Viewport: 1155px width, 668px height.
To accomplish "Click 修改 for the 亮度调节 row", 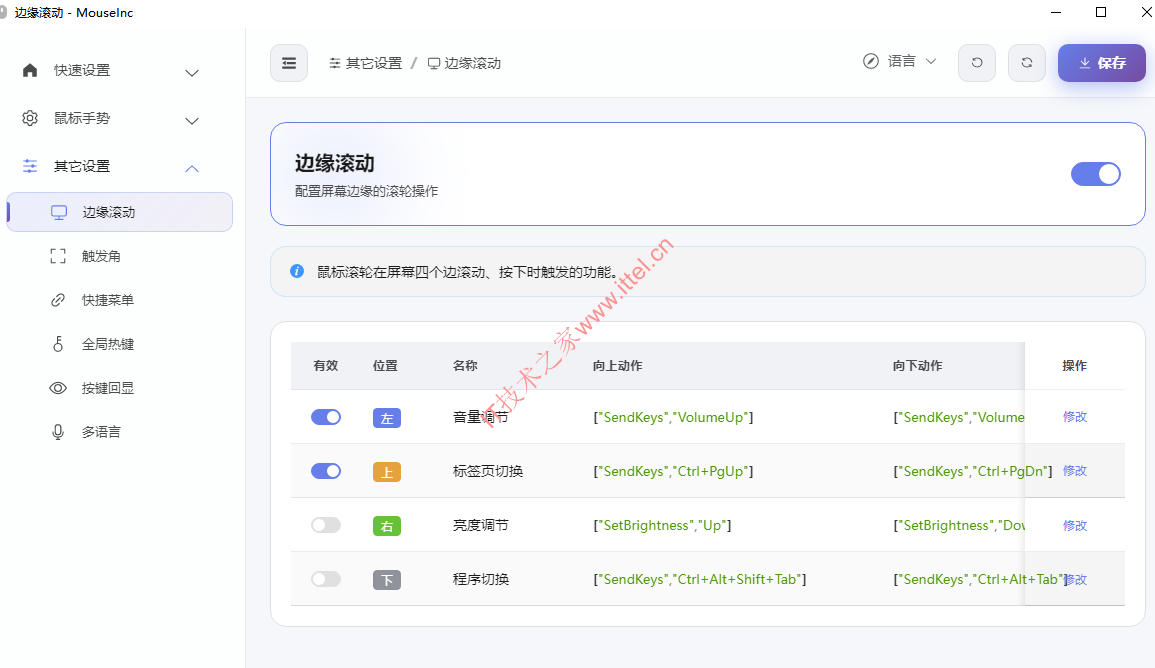I will click(1075, 525).
